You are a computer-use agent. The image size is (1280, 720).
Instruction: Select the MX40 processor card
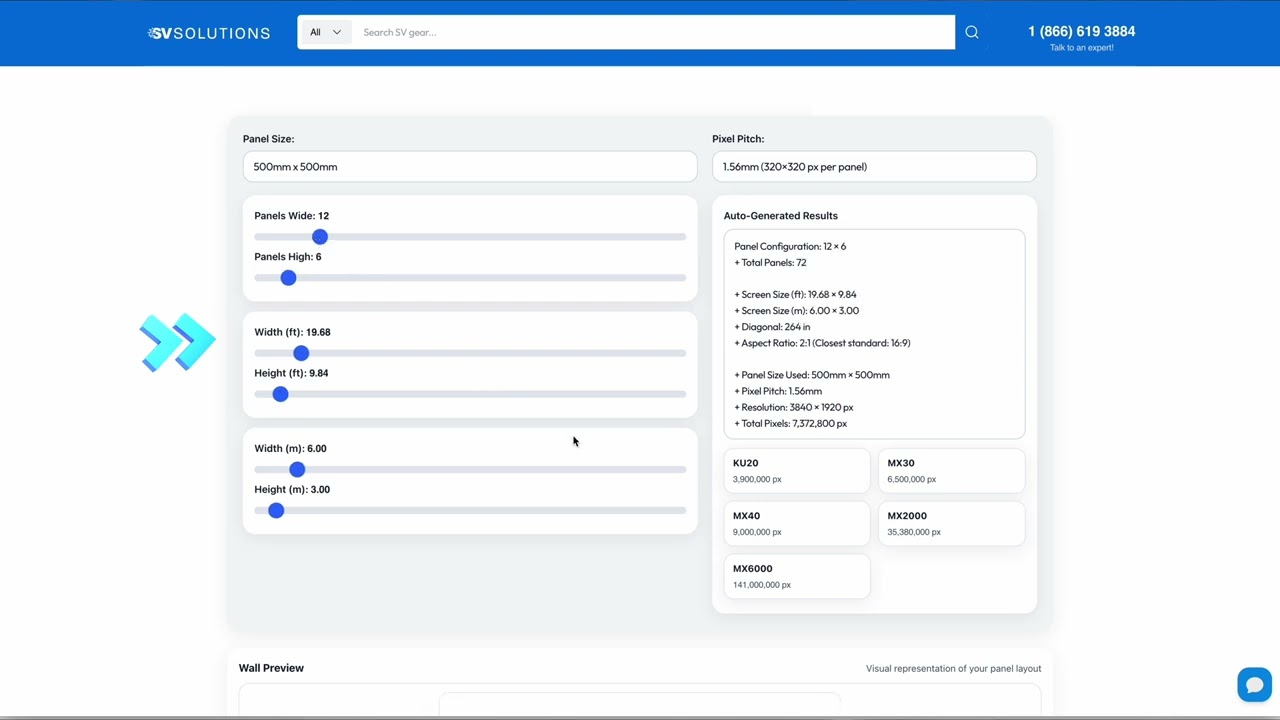[797, 524]
